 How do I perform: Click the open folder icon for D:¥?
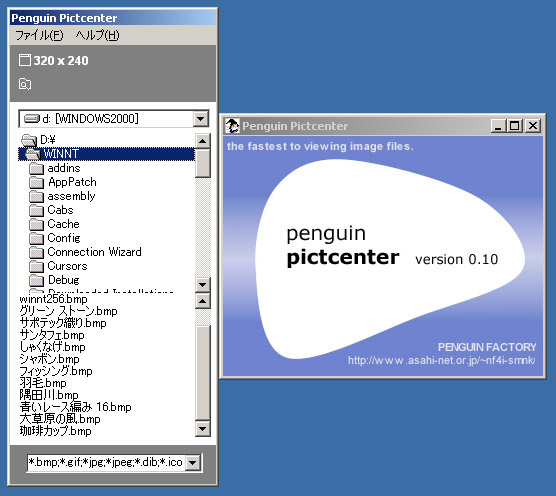click(x=29, y=140)
